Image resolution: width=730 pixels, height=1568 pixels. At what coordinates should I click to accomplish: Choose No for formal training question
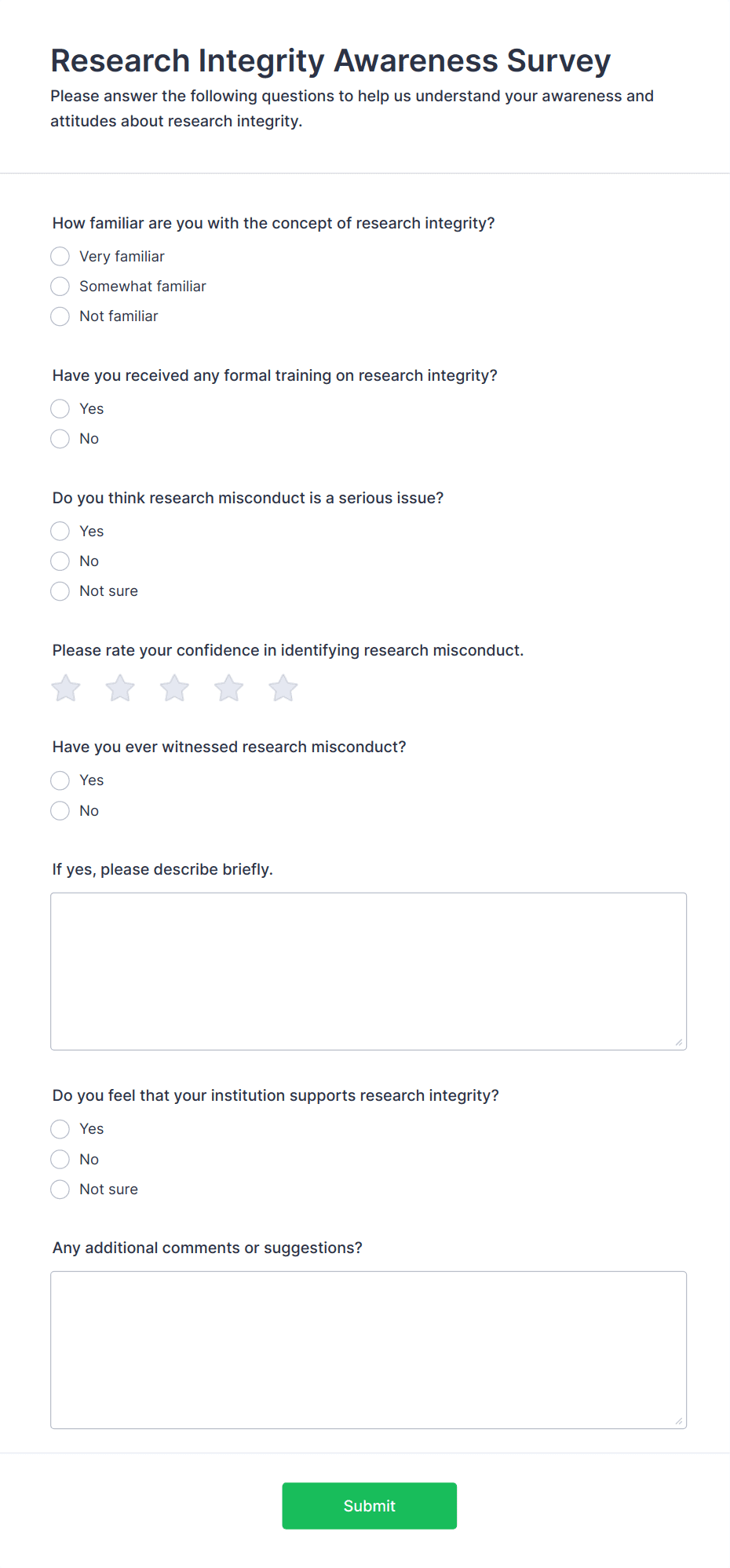(60, 439)
